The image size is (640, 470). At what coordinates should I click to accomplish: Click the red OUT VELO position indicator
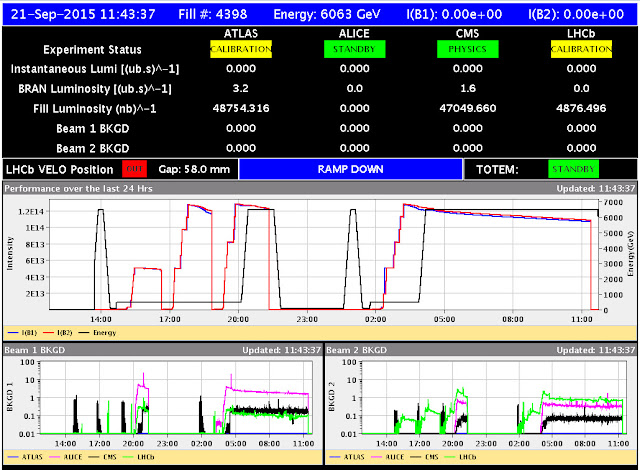(134, 169)
